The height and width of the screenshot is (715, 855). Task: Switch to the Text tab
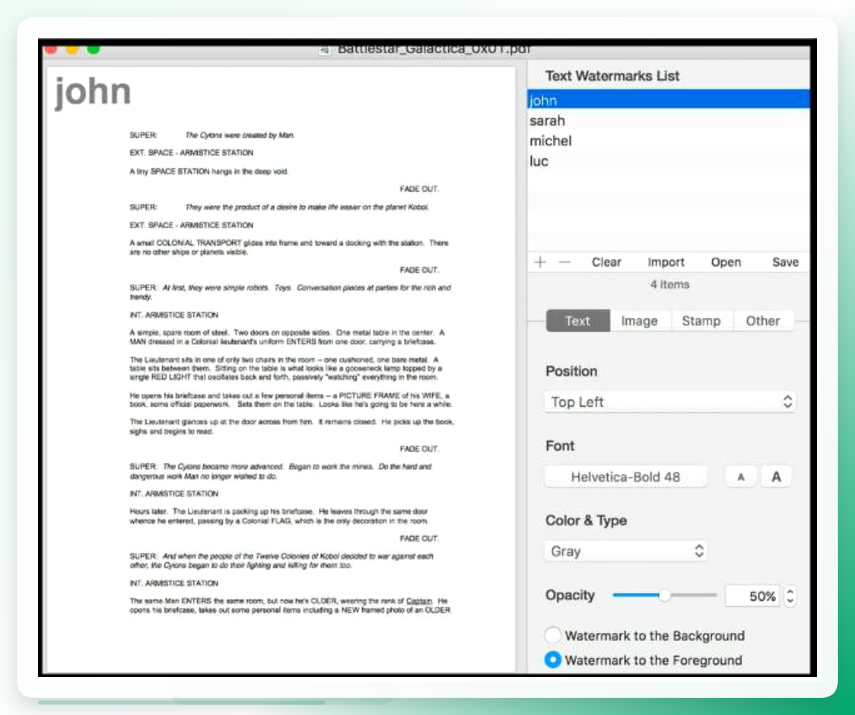577,321
